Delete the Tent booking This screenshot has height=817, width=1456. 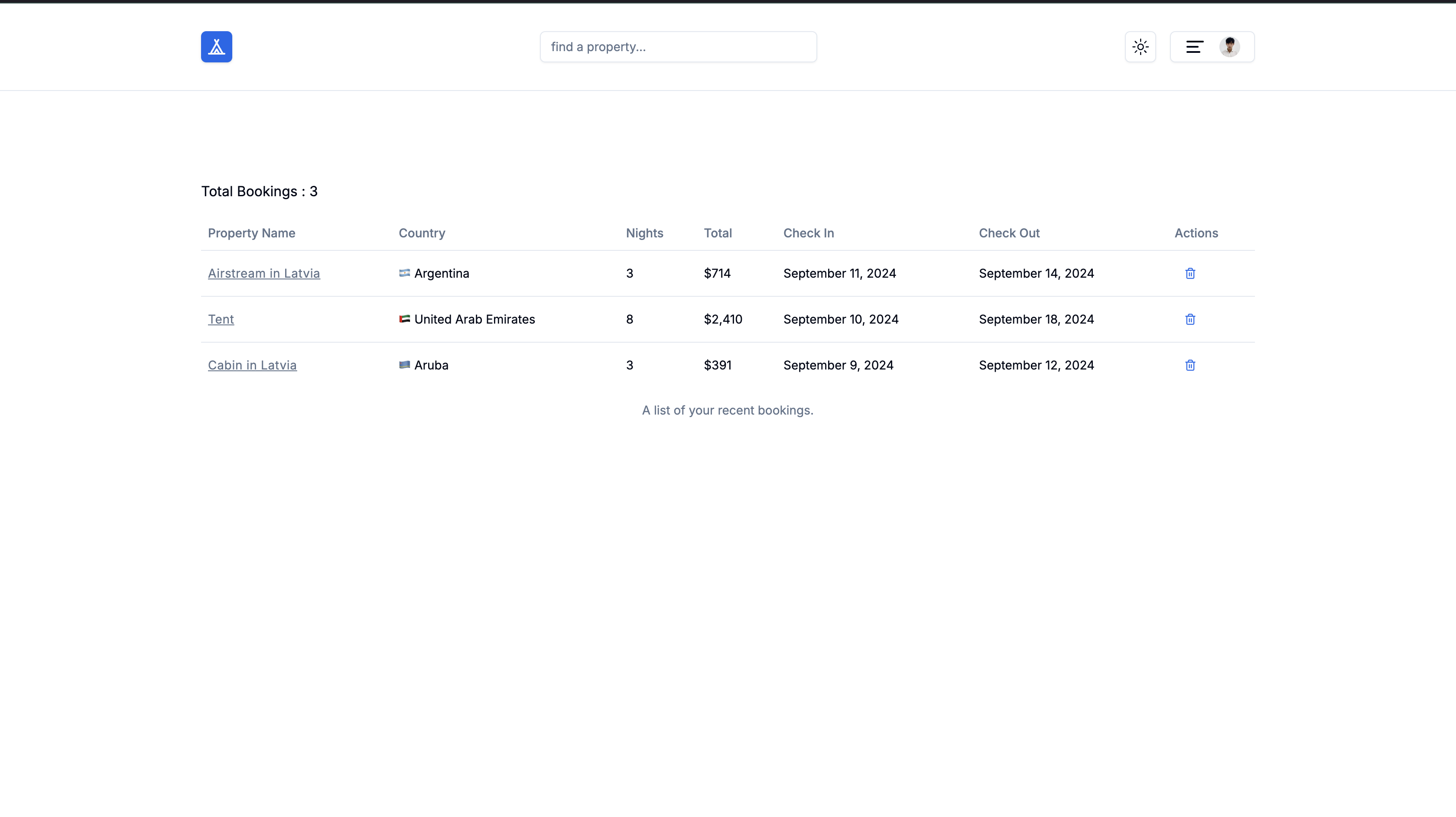1190,319
